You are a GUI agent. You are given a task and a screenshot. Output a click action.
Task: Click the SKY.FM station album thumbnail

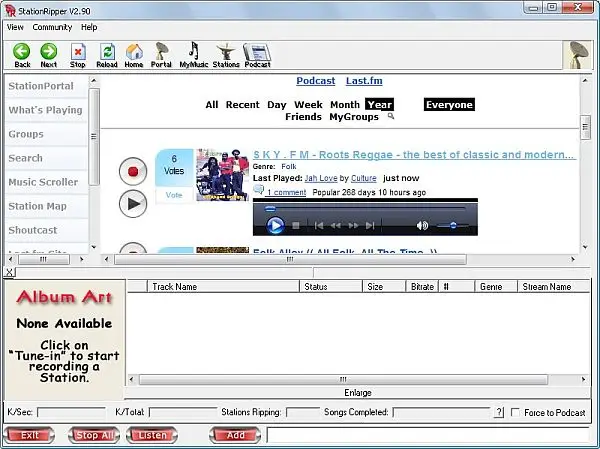click(x=222, y=175)
